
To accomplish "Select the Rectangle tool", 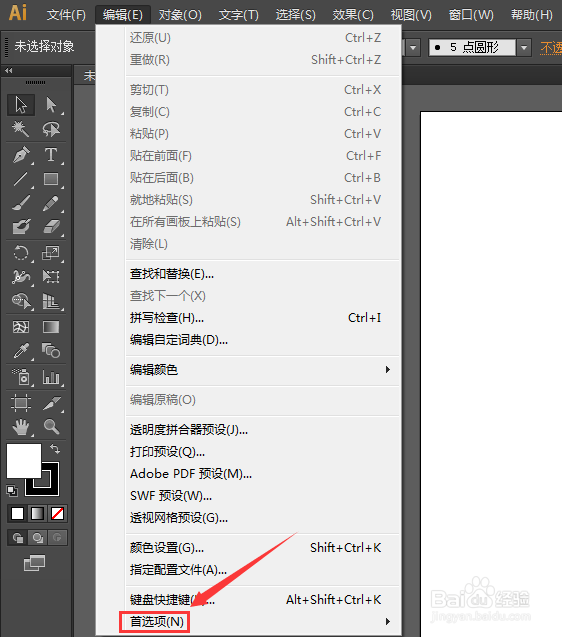I will point(51,179).
